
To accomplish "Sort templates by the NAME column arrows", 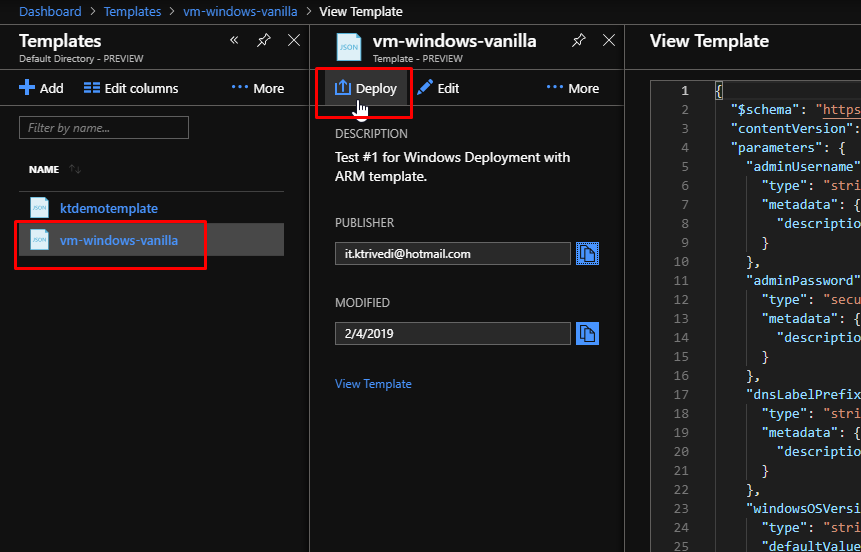I will click(x=75, y=169).
